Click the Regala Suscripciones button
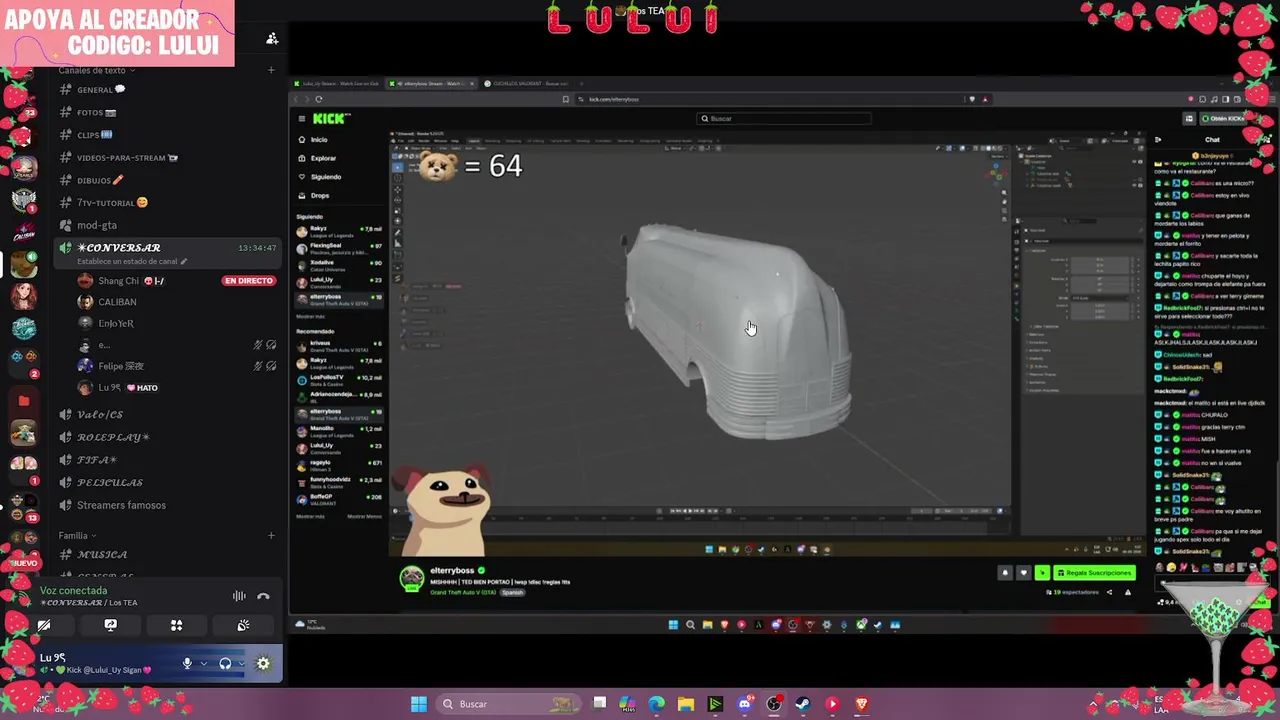The image size is (1280, 720). tap(1094, 573)
